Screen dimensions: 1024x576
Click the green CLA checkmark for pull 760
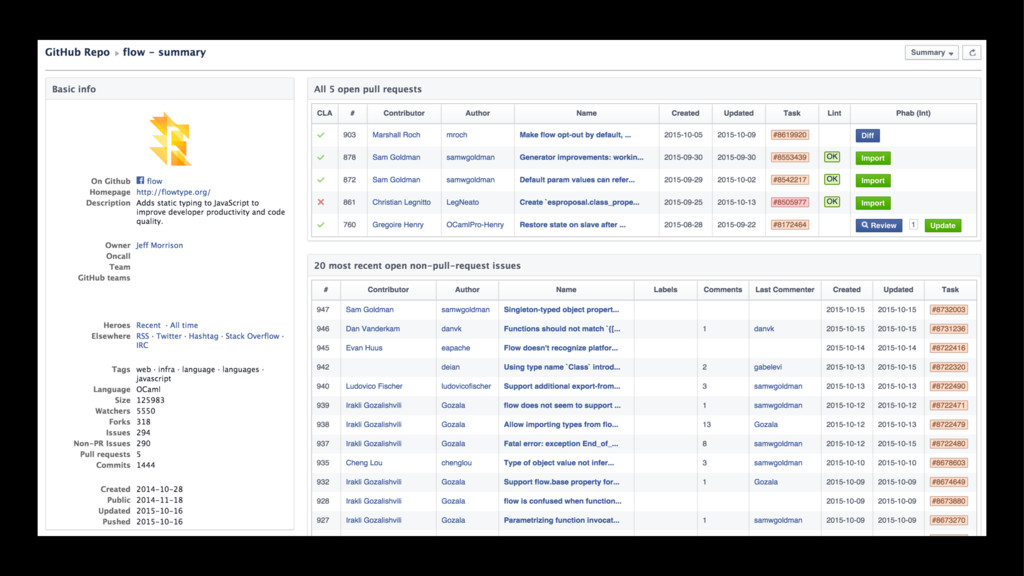coord(321,225)
